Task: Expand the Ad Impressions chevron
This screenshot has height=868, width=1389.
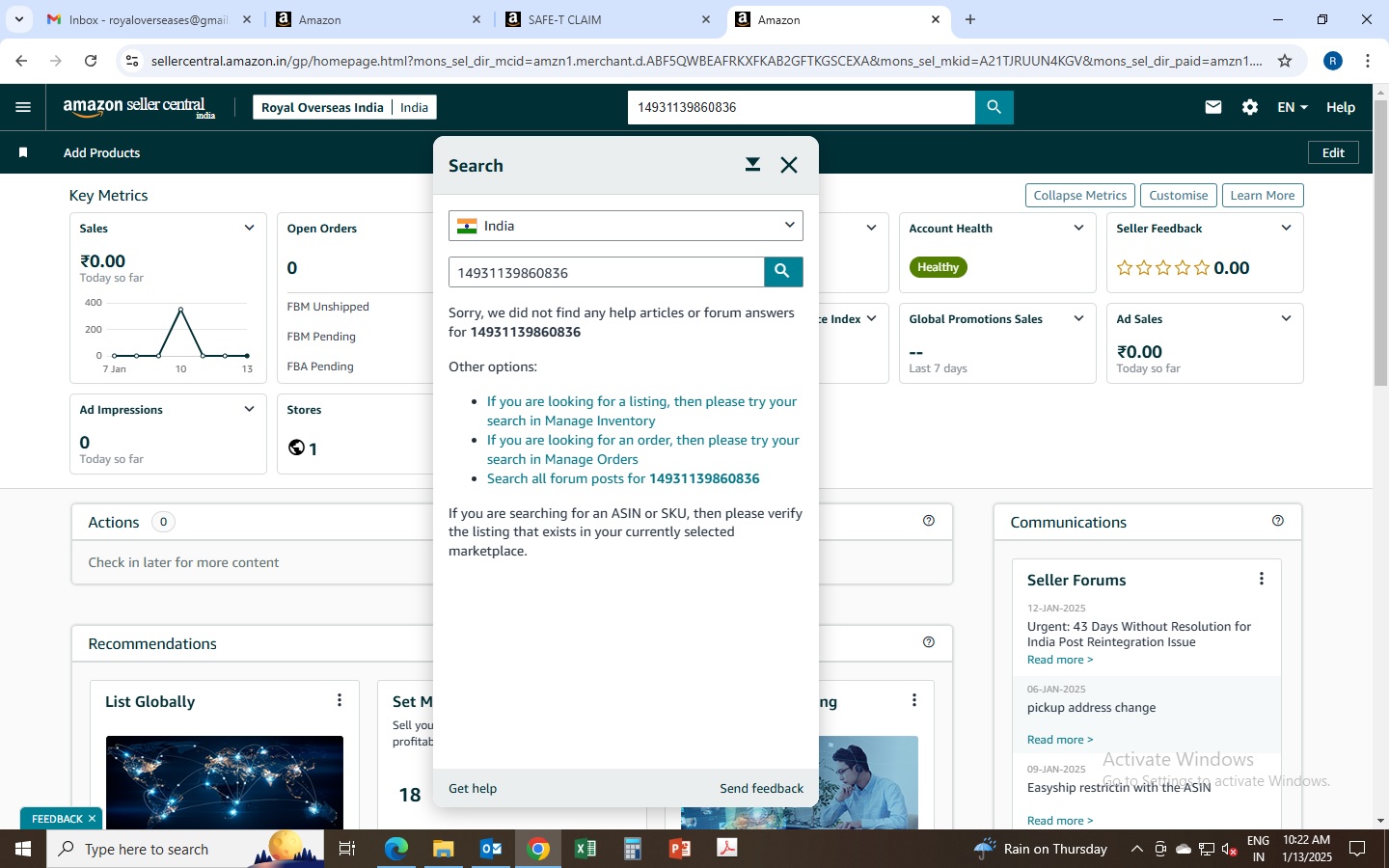Action: pos(249,409)
